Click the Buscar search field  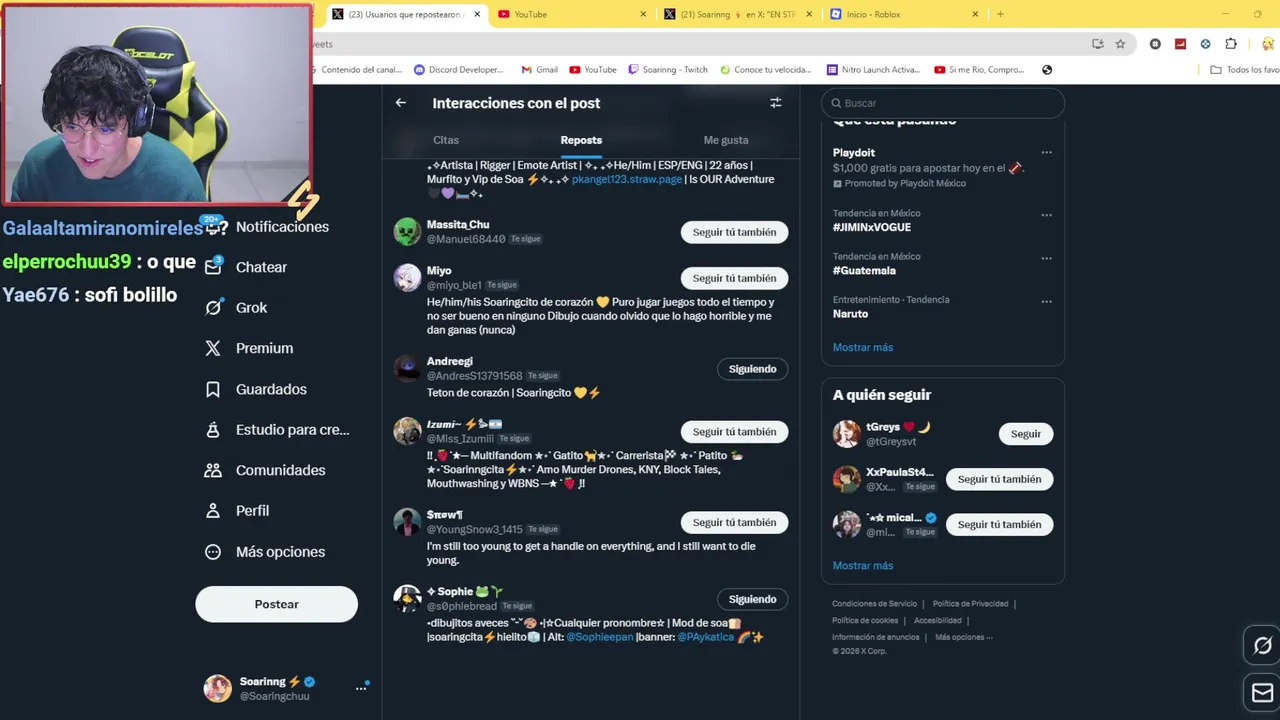tap(943, 103)
